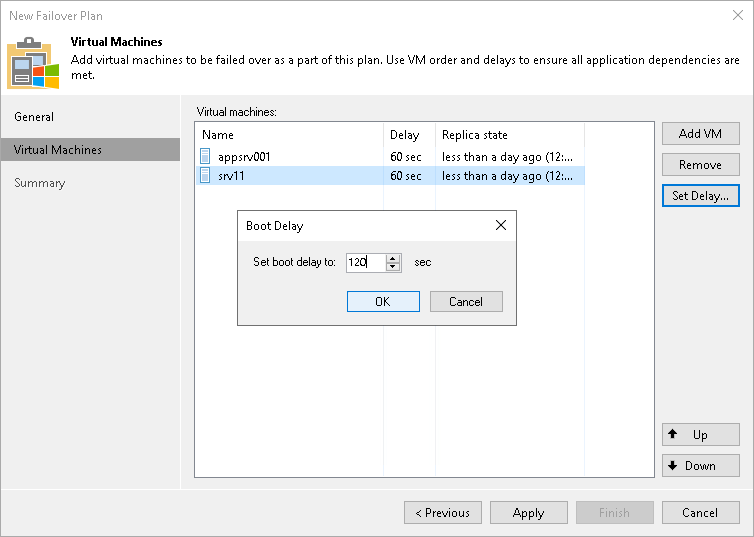Select the Virtual Machines wizard step
Screen dimensions: 754x537
click(x=58, y=150)
